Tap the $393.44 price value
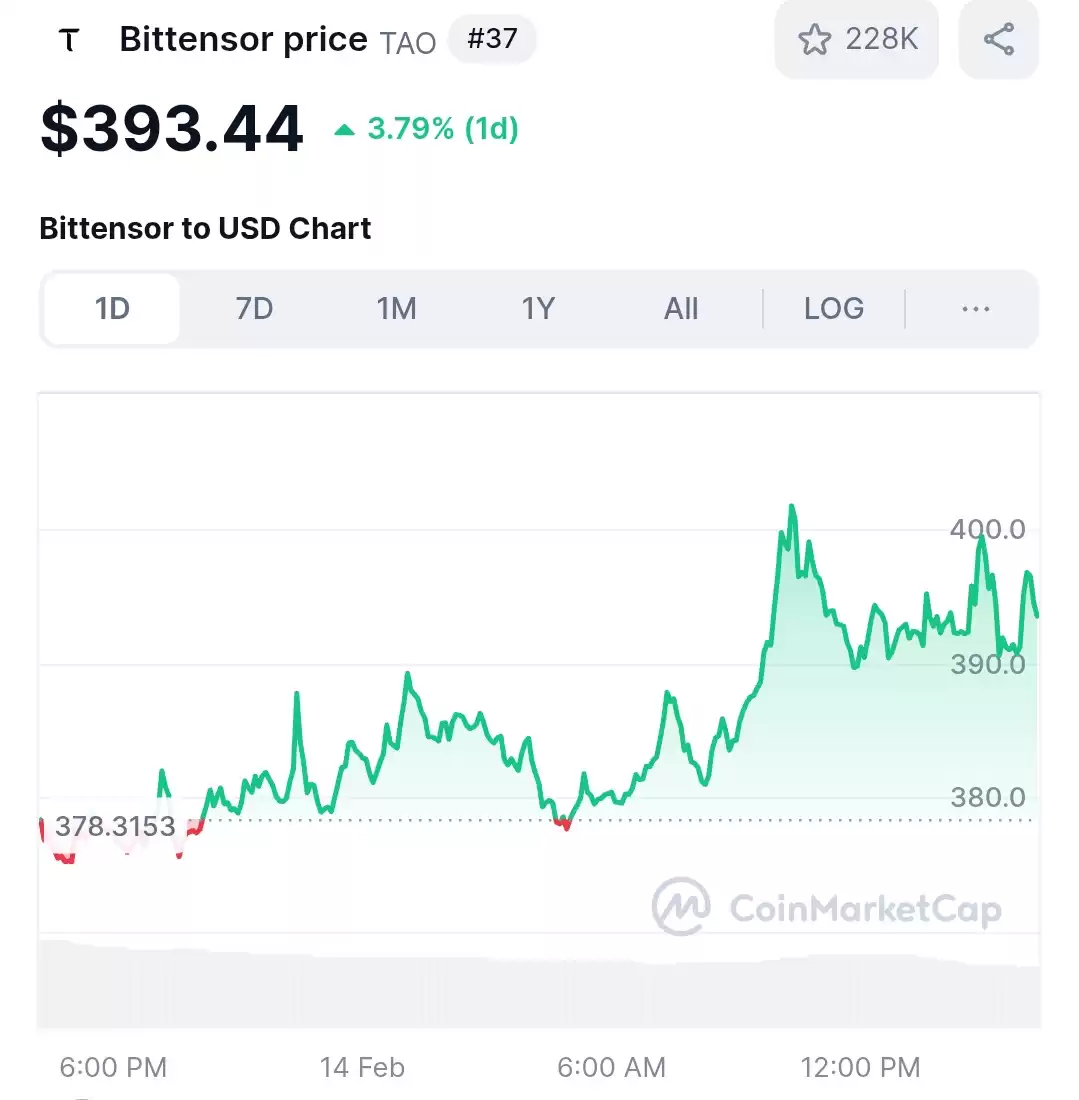 tap(172, 128)
